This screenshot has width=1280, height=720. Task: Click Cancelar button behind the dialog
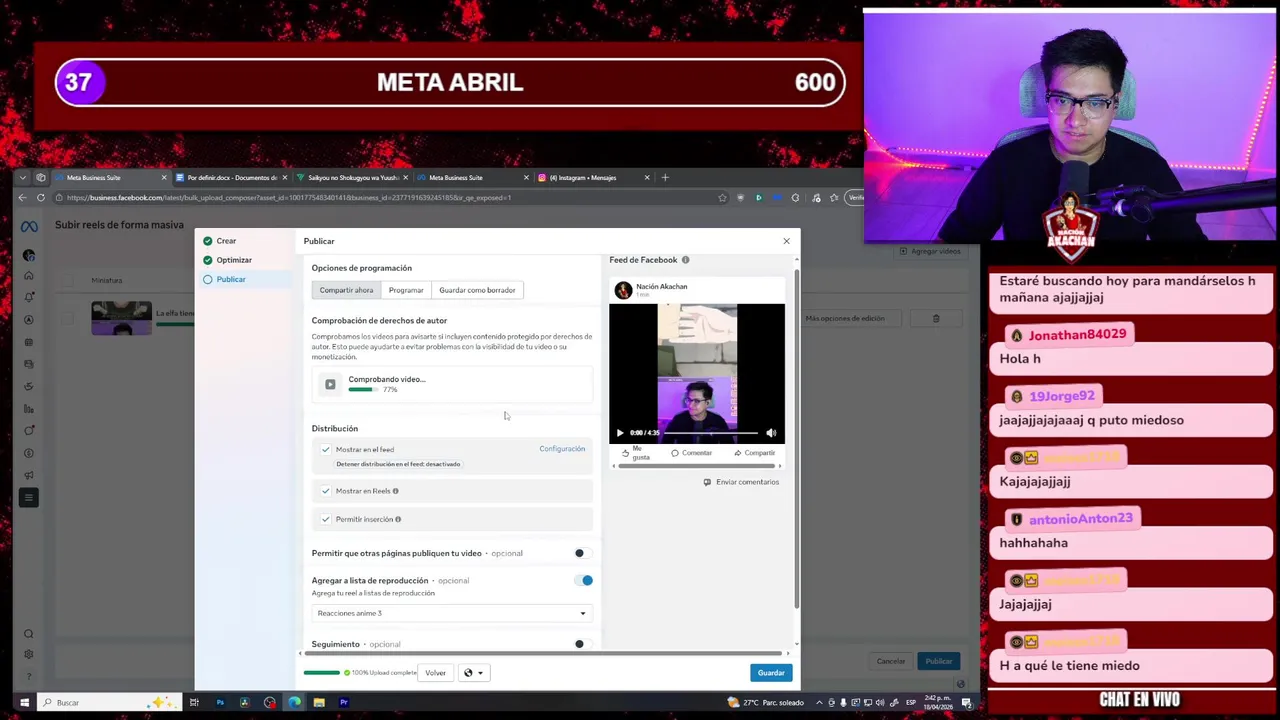(x=891, y=661)
